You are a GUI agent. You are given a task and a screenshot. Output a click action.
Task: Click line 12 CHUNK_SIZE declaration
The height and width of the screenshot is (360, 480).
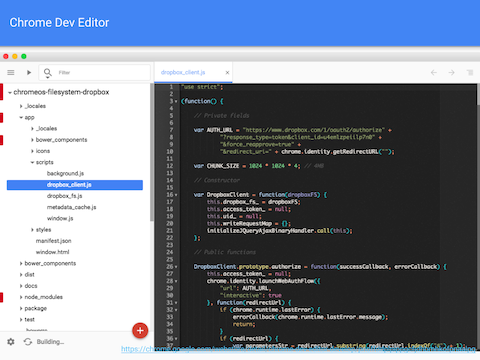(247, 166)
